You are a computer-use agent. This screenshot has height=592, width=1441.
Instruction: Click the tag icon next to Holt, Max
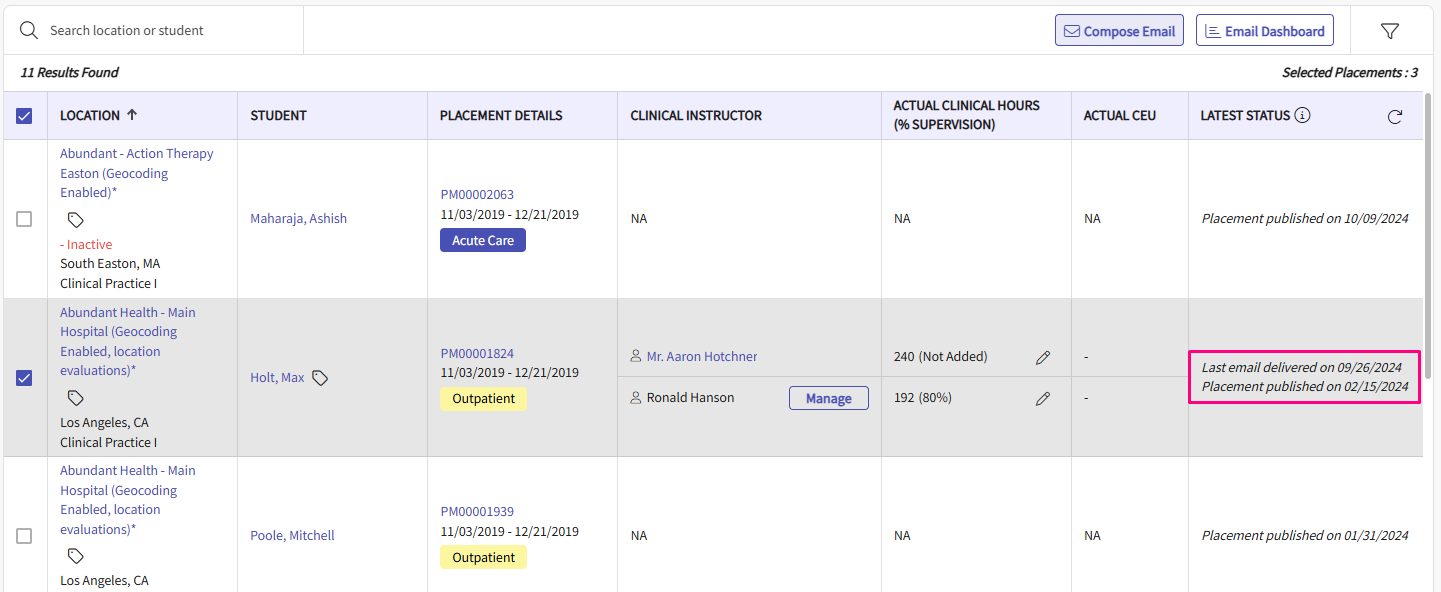tap(320, 378)
